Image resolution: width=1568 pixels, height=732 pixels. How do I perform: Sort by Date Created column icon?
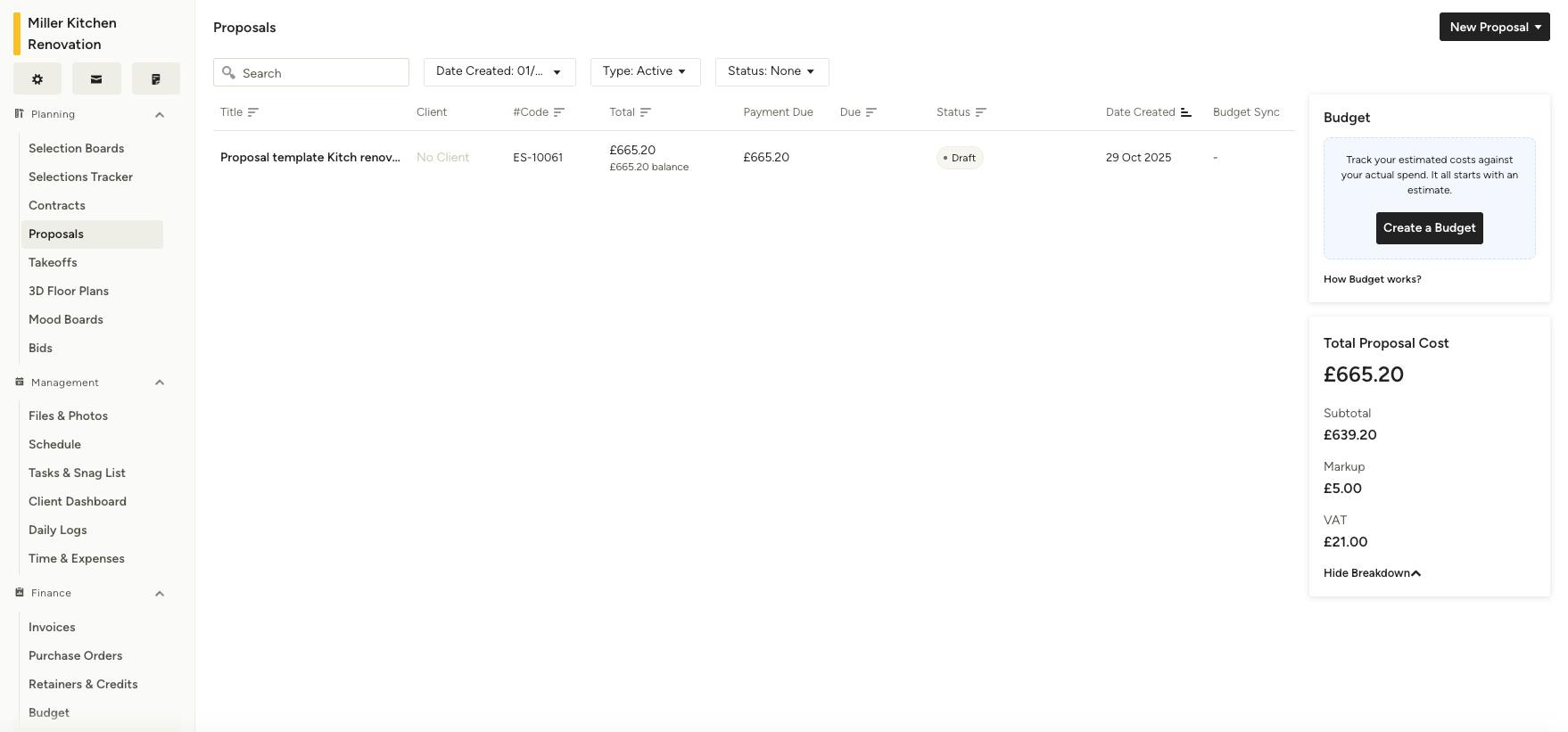[x=1186, y=112]
